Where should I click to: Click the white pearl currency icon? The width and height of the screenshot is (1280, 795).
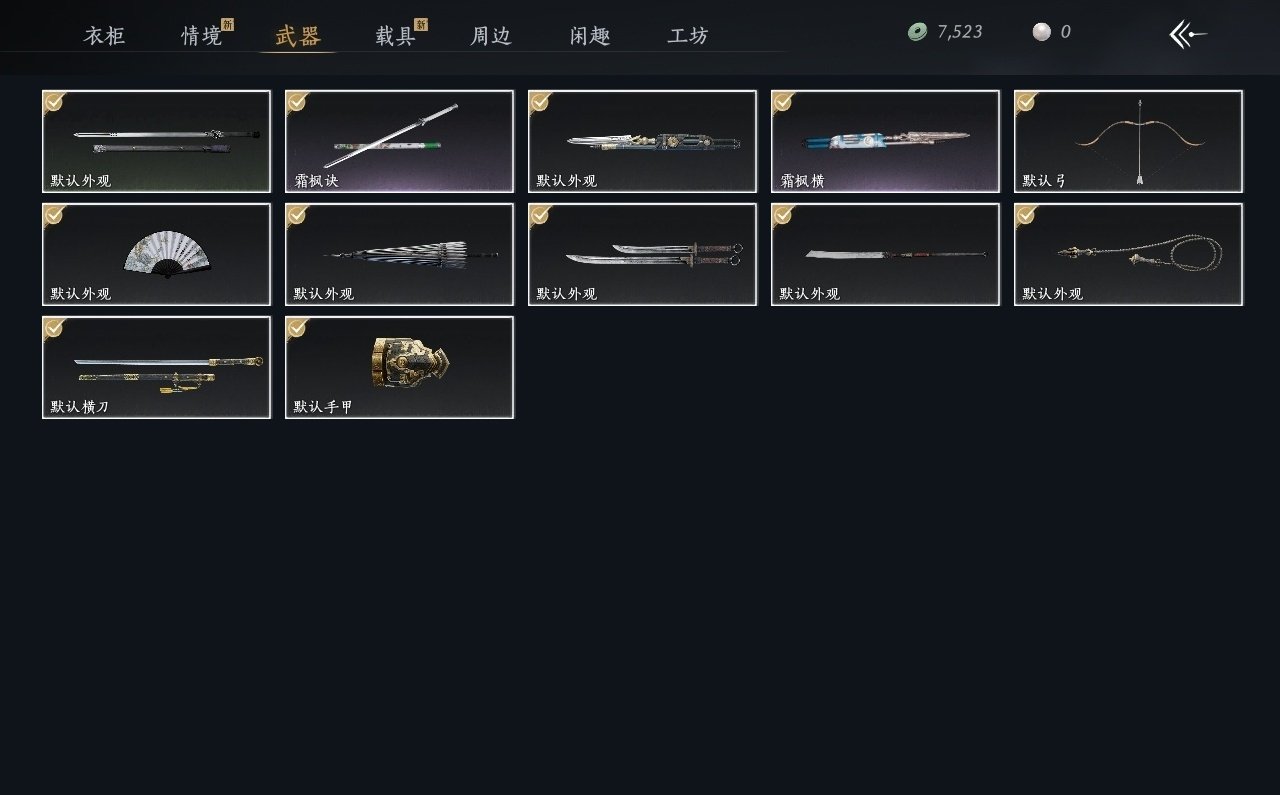(x=1042, y=32)
